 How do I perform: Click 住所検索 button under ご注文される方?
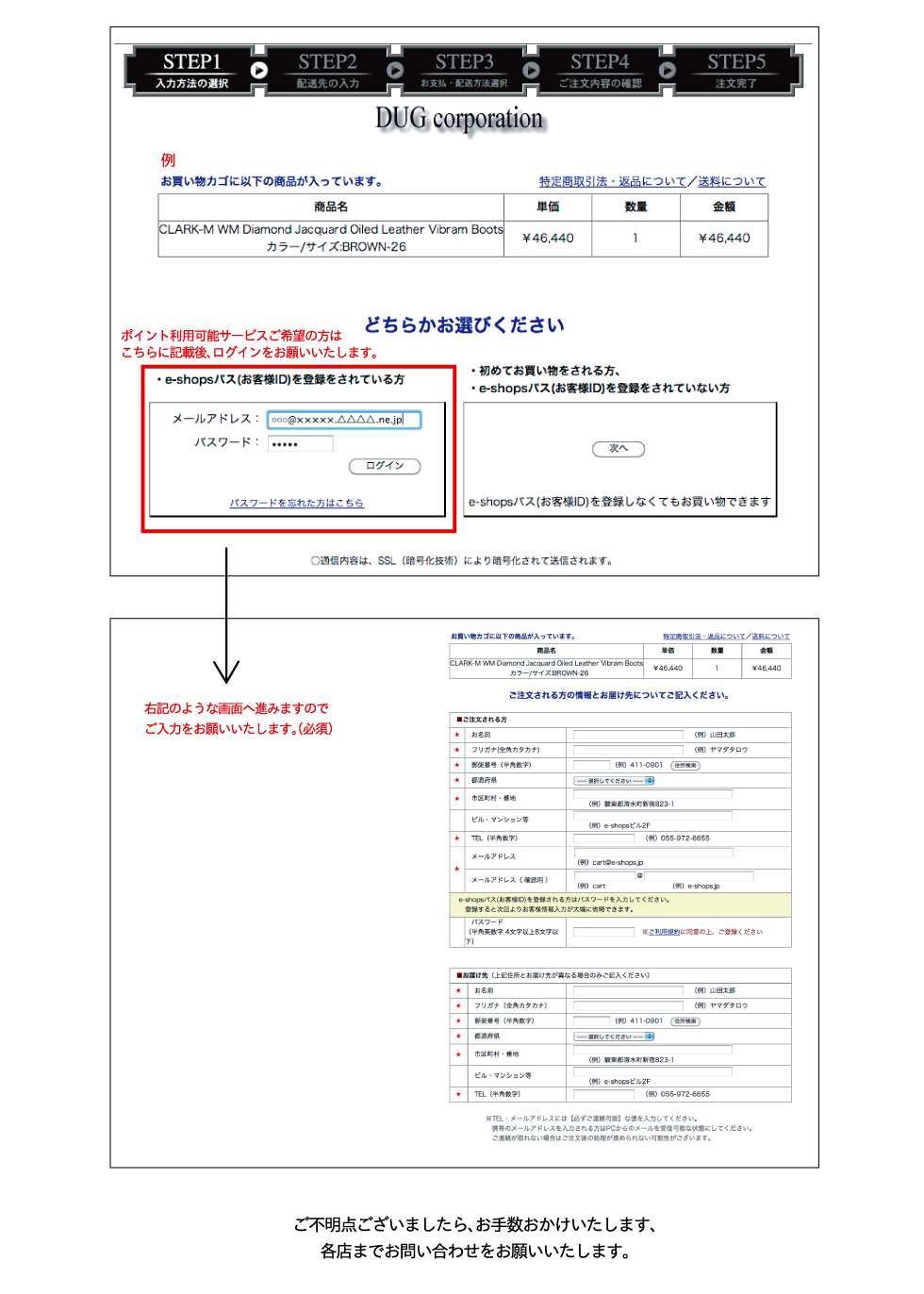coord(685,765)
